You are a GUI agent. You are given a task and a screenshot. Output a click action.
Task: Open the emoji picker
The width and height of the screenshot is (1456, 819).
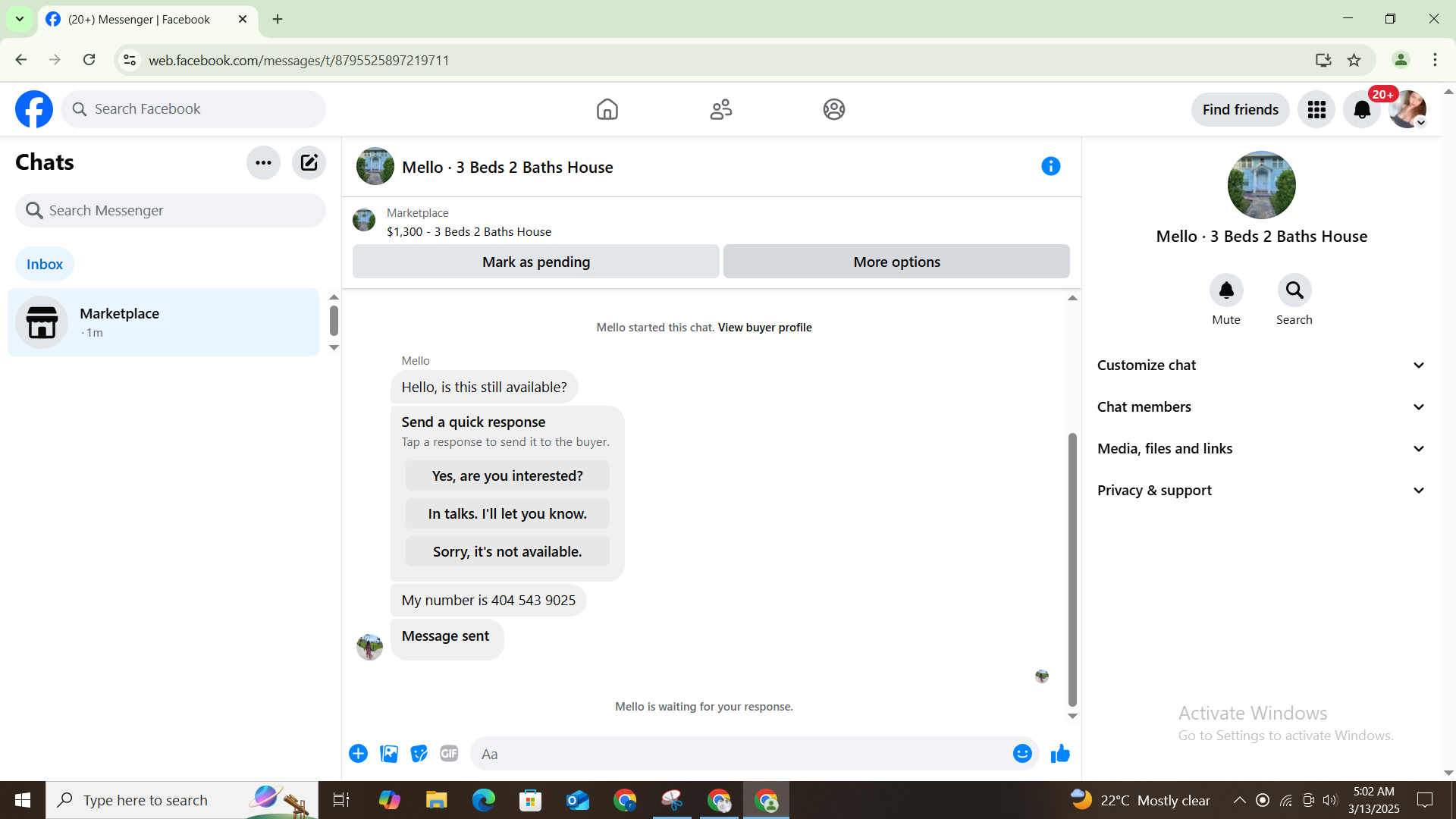click(x=1022, y=754)
